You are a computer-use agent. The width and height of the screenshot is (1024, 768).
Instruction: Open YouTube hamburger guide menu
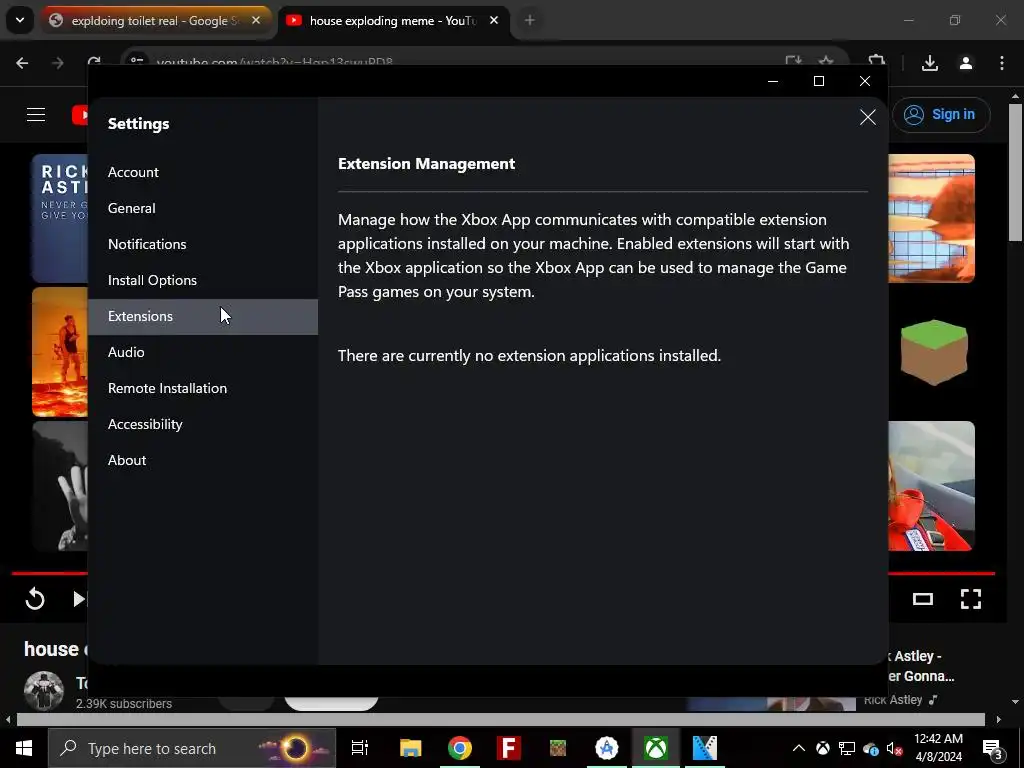click(x=36, y=115)
